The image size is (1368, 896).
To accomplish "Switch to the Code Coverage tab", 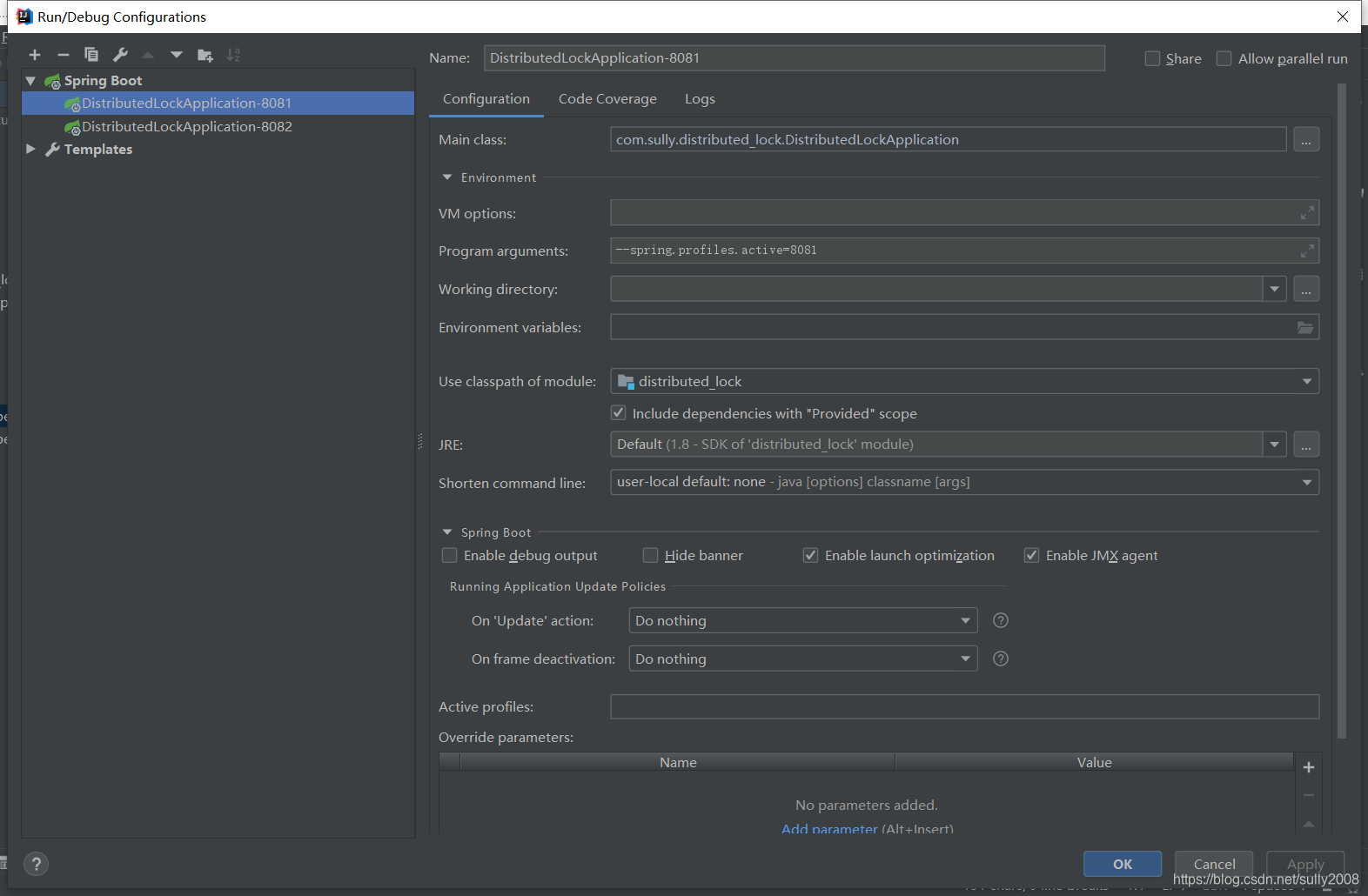I will (x=607, y=99).
